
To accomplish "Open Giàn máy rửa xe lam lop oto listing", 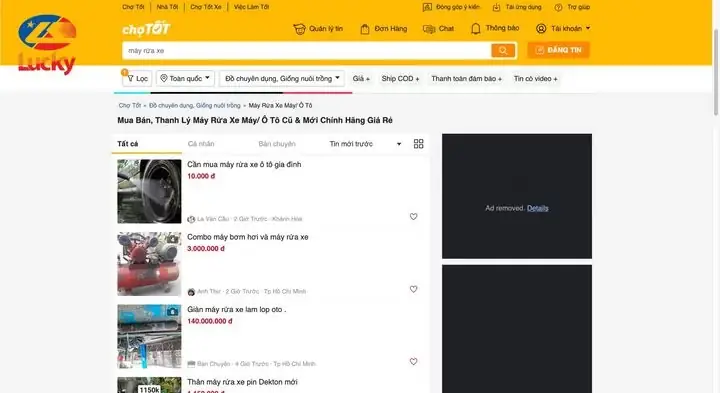I will 236,309.
